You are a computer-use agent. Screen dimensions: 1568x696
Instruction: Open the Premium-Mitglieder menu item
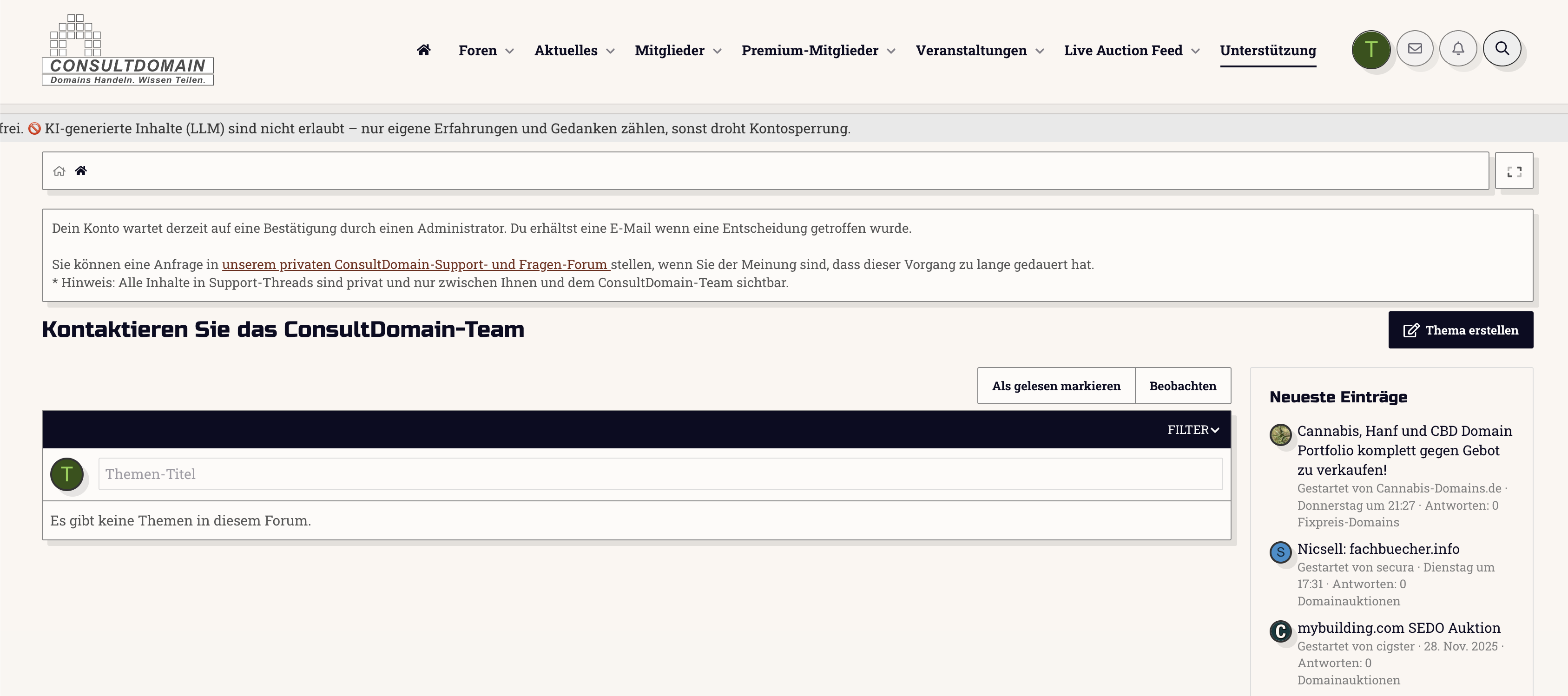pyautogui.click(x=810, y=51)
